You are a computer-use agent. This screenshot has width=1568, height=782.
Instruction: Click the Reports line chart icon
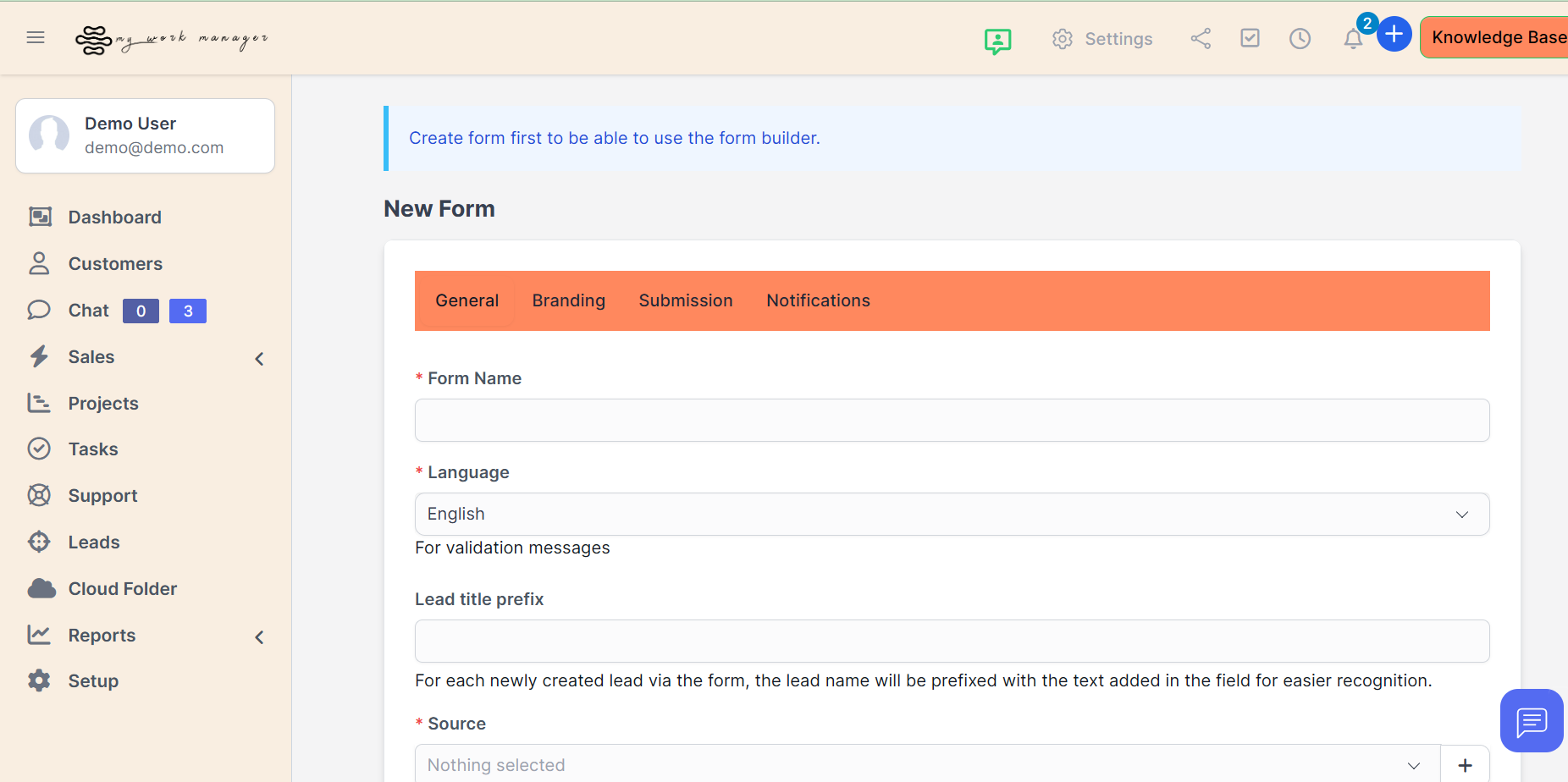tap(39, 635)
